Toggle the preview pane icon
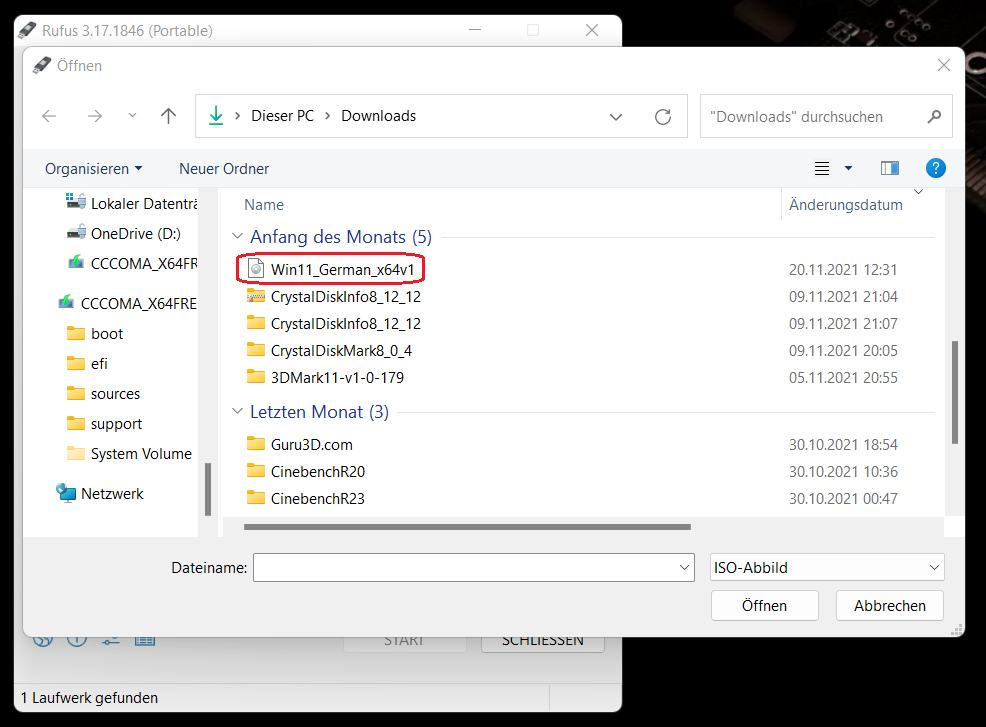This screenshot has height=727, width=986. point(890,168)
